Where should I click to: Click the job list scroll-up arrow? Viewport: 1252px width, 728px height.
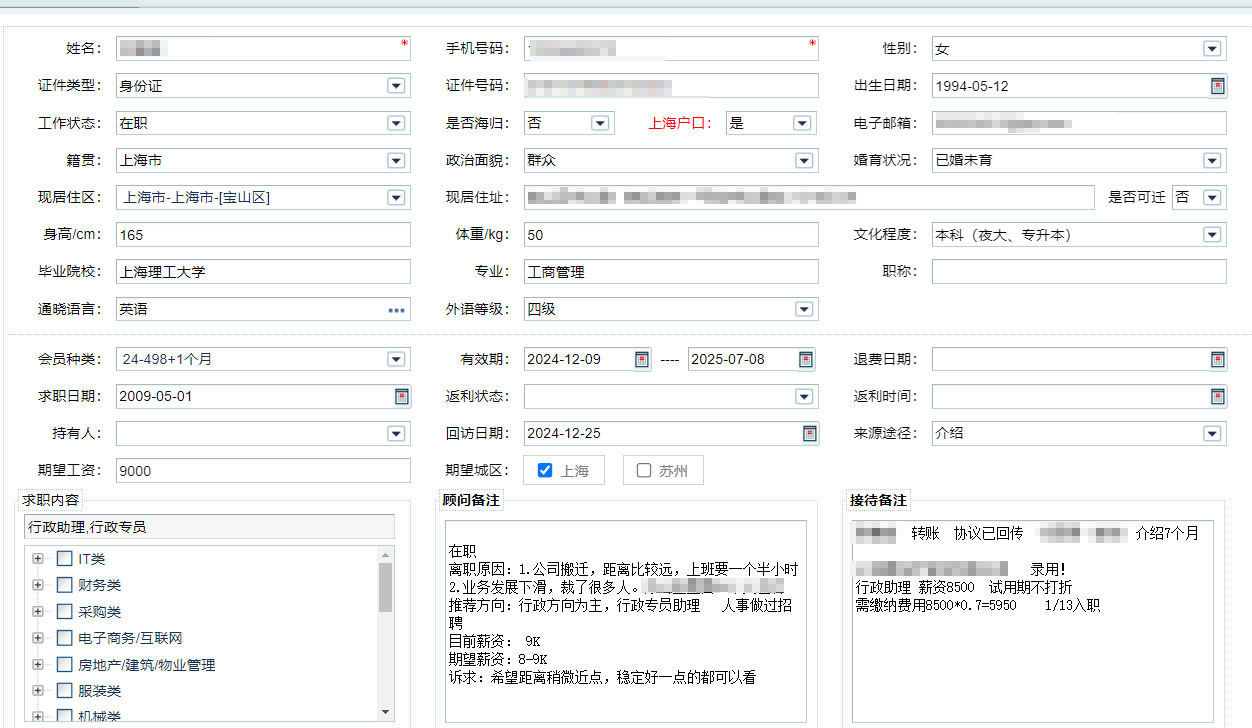pyautogui.click(x=385, y=553)
